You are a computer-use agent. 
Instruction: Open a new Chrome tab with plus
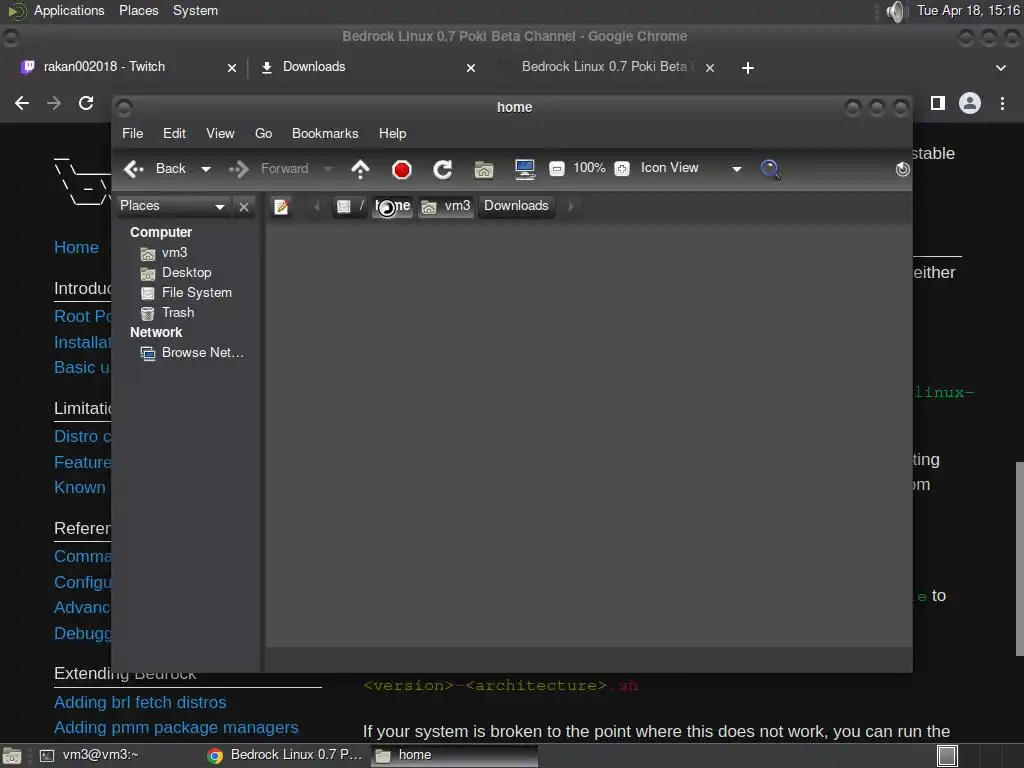click(748, 68)
